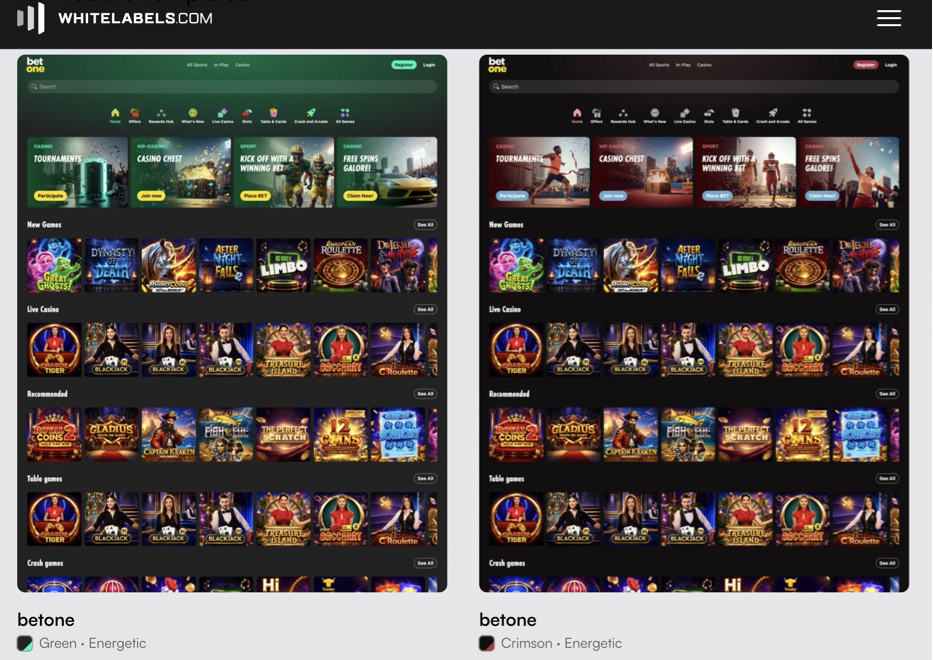This screenshot has height=660, width=933.
Task: Click Register button in Crimson template
Action: [866, 65]
